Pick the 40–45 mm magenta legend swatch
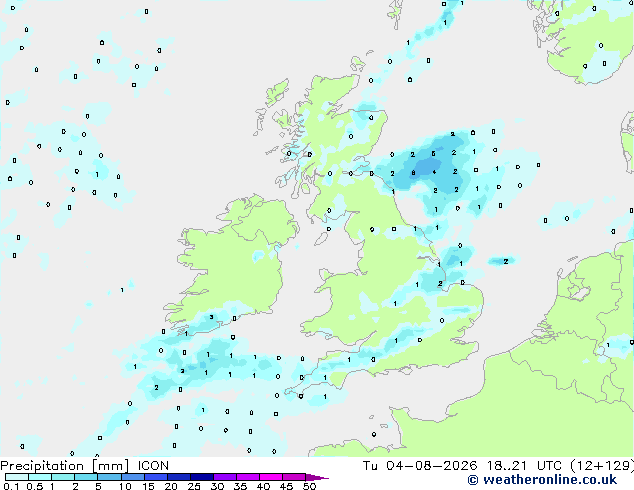The height and width of the screenshot is (490, 634). [x=271, y=477]
